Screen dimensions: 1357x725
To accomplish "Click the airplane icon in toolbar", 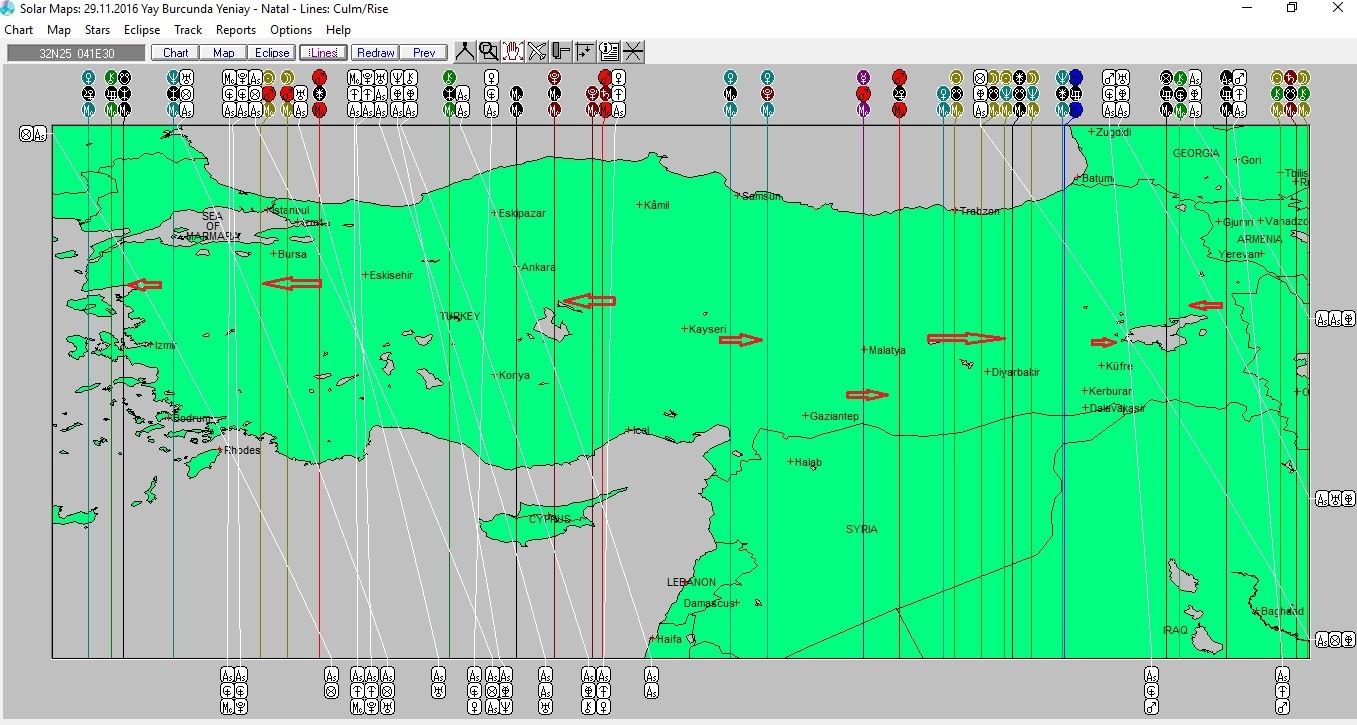I will point(537,52).
